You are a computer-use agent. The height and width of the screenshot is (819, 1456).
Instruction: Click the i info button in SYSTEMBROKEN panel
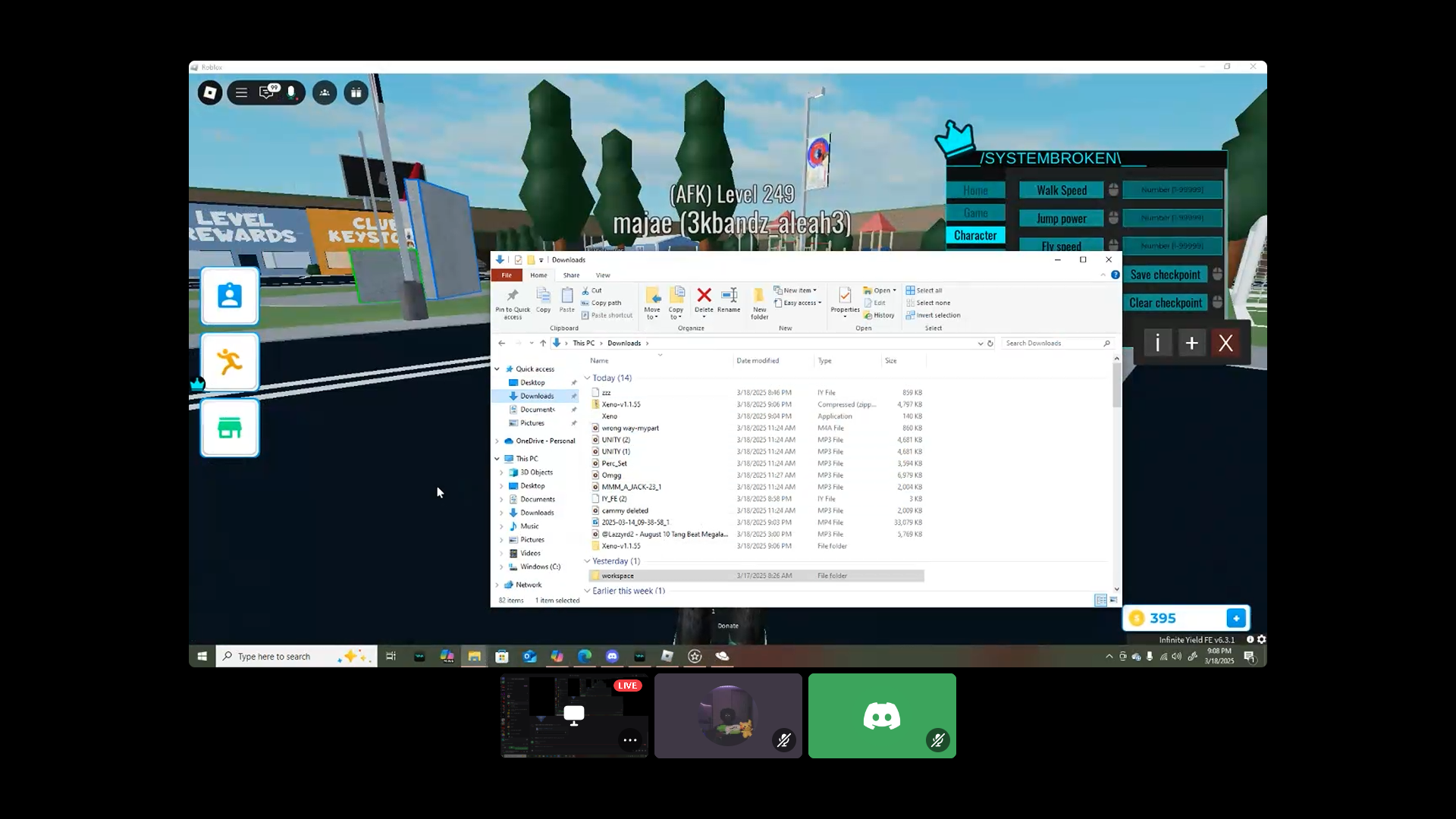pos(1157,343)
